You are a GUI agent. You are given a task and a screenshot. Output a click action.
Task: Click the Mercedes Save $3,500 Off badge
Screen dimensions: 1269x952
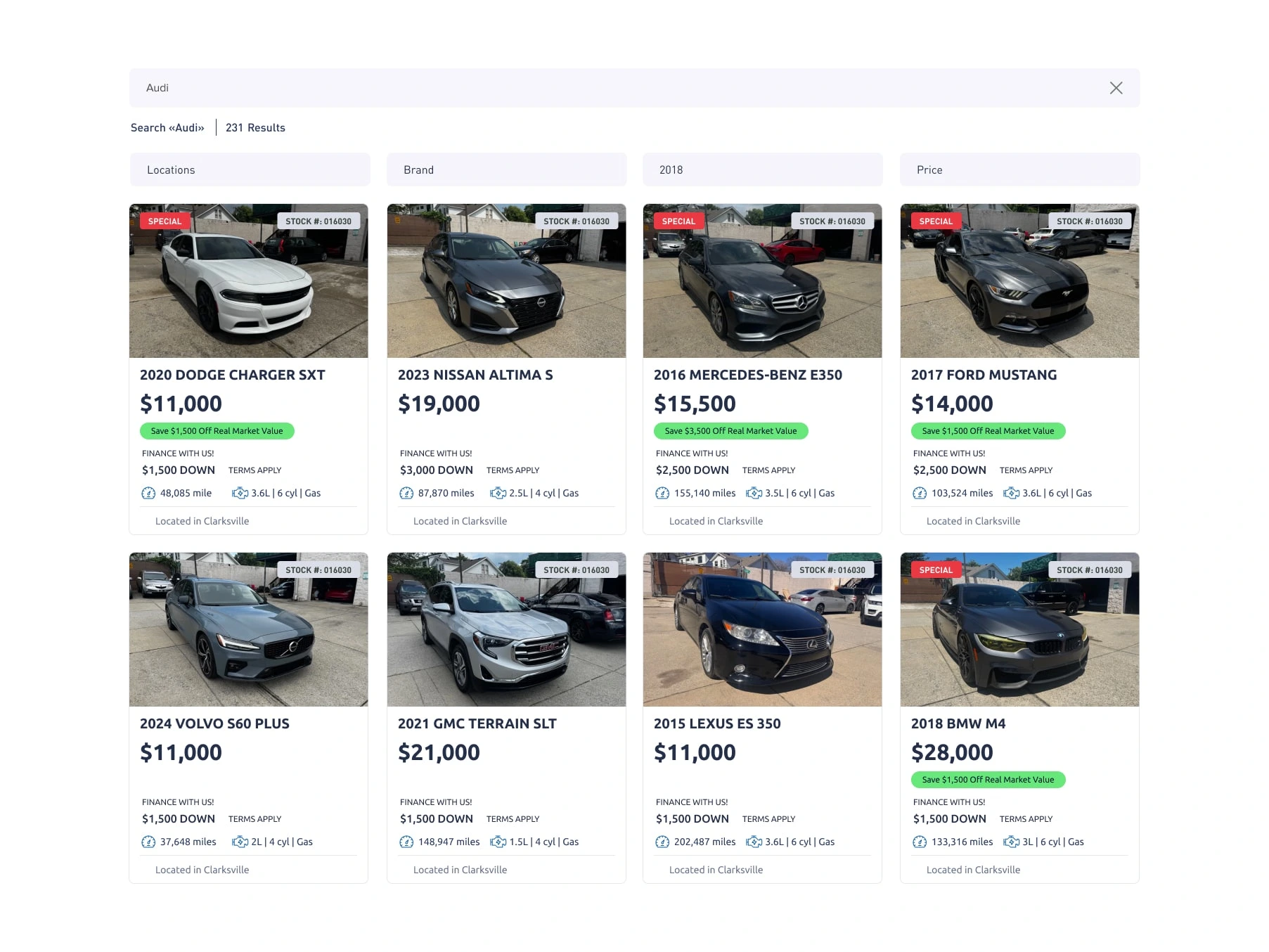point(730,431)
